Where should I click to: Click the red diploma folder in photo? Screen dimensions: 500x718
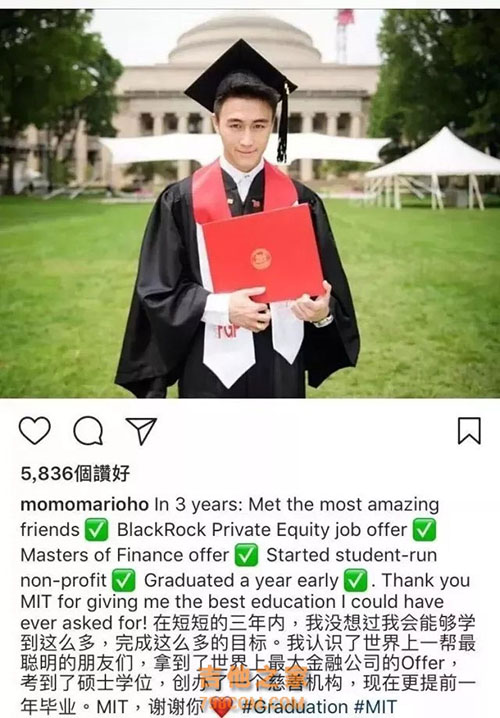point(263,253)
